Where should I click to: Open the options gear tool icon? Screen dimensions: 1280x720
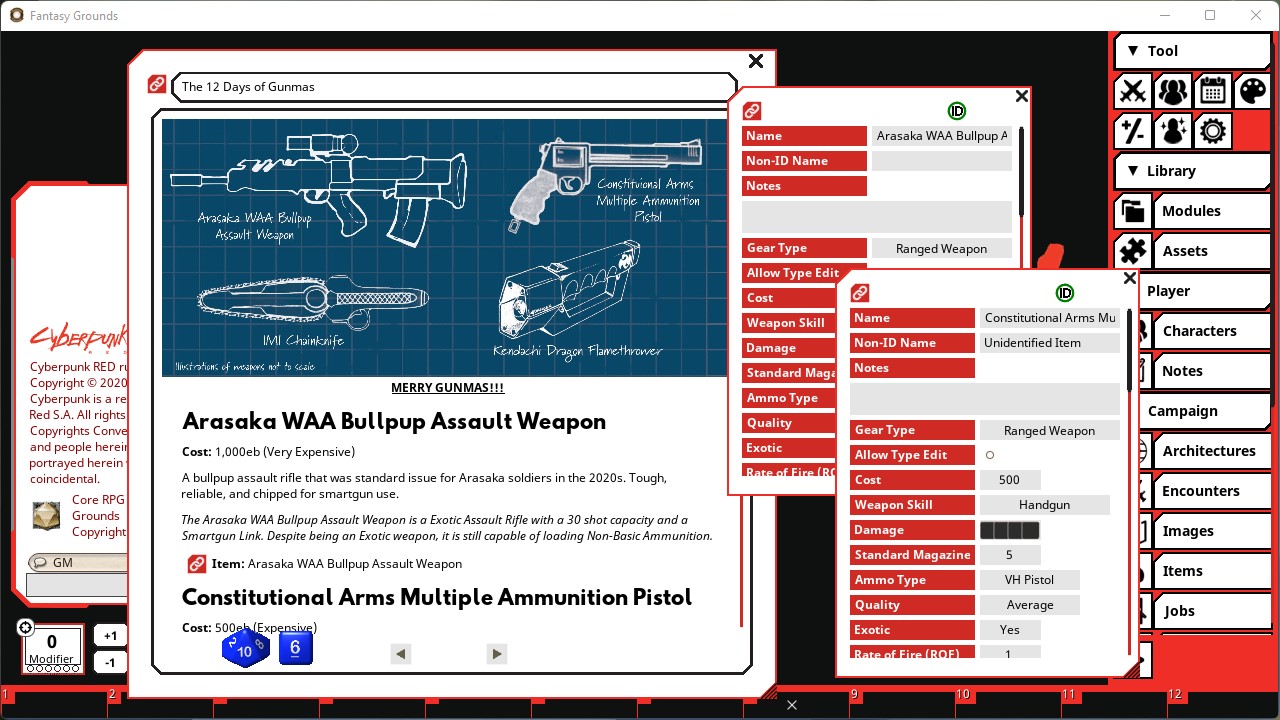click(x=1212, y=131)
